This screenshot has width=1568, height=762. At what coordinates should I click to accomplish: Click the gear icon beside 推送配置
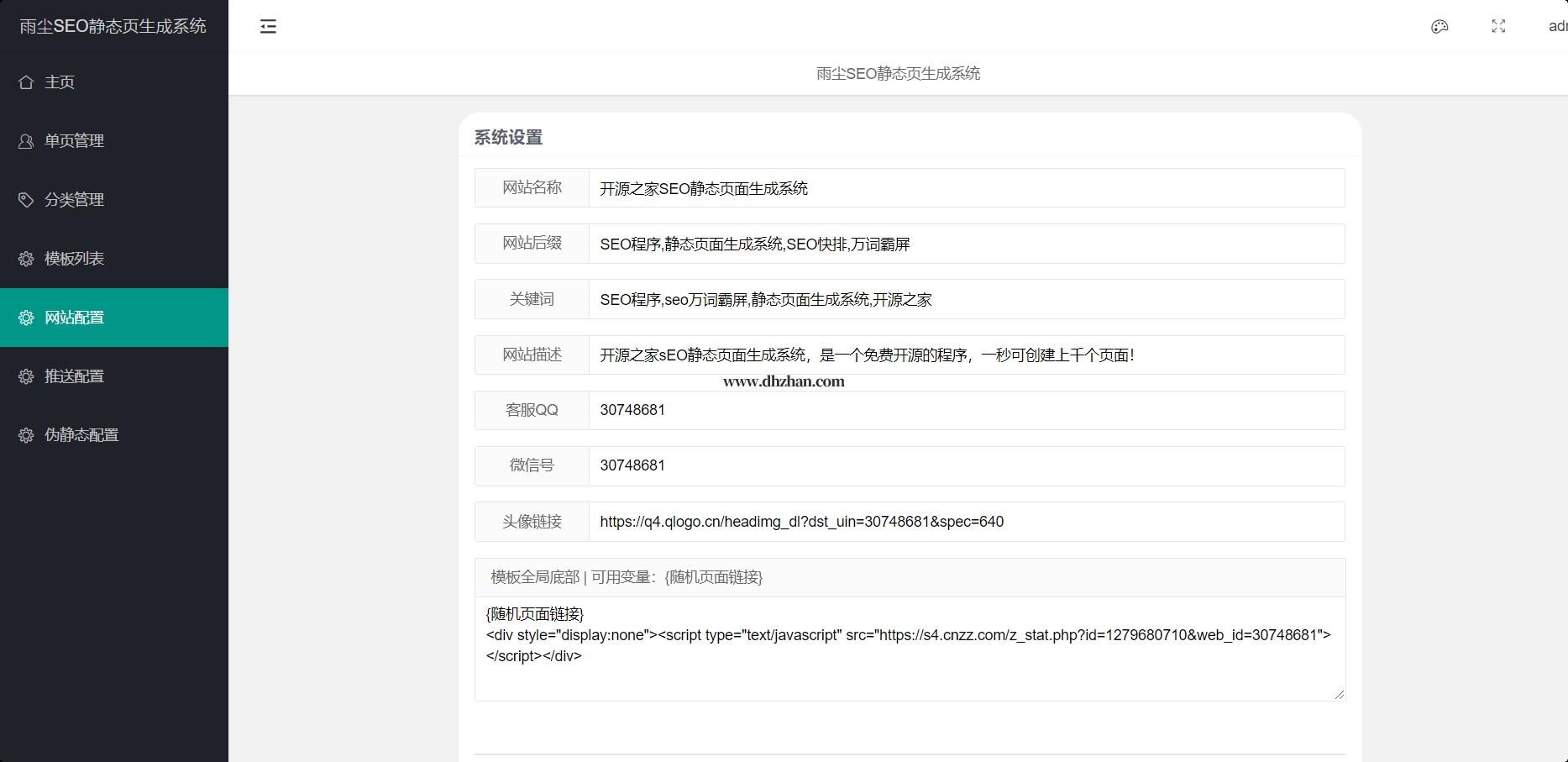[26, 376]
